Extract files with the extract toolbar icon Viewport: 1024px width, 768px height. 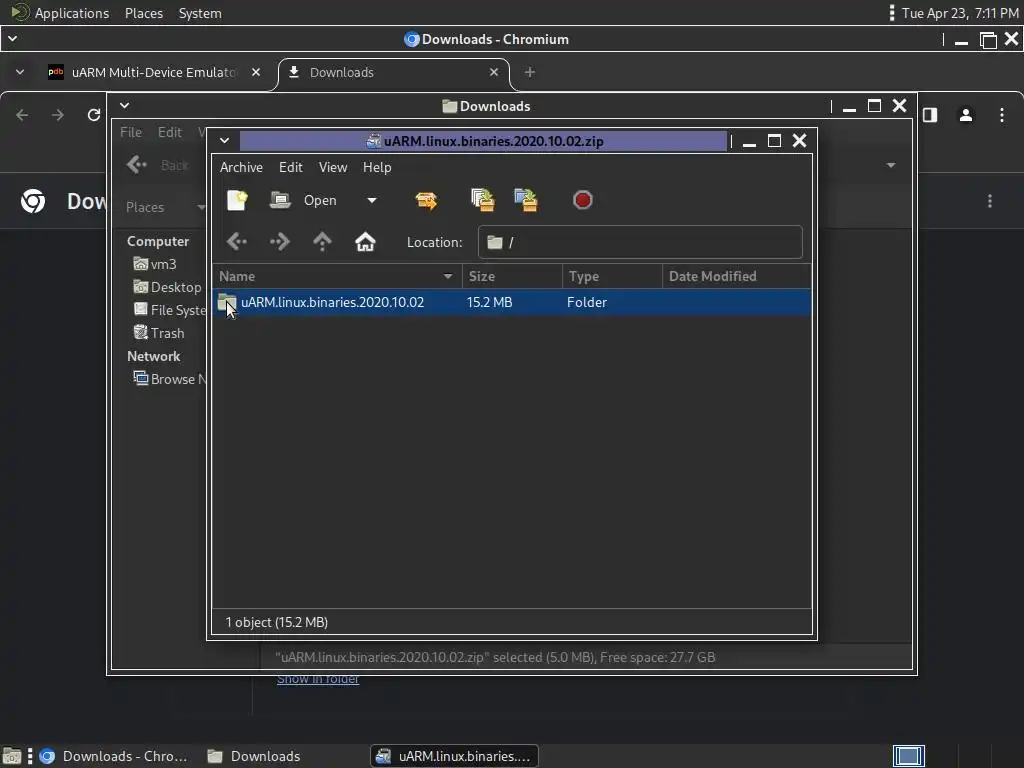(x=426, y=200)
